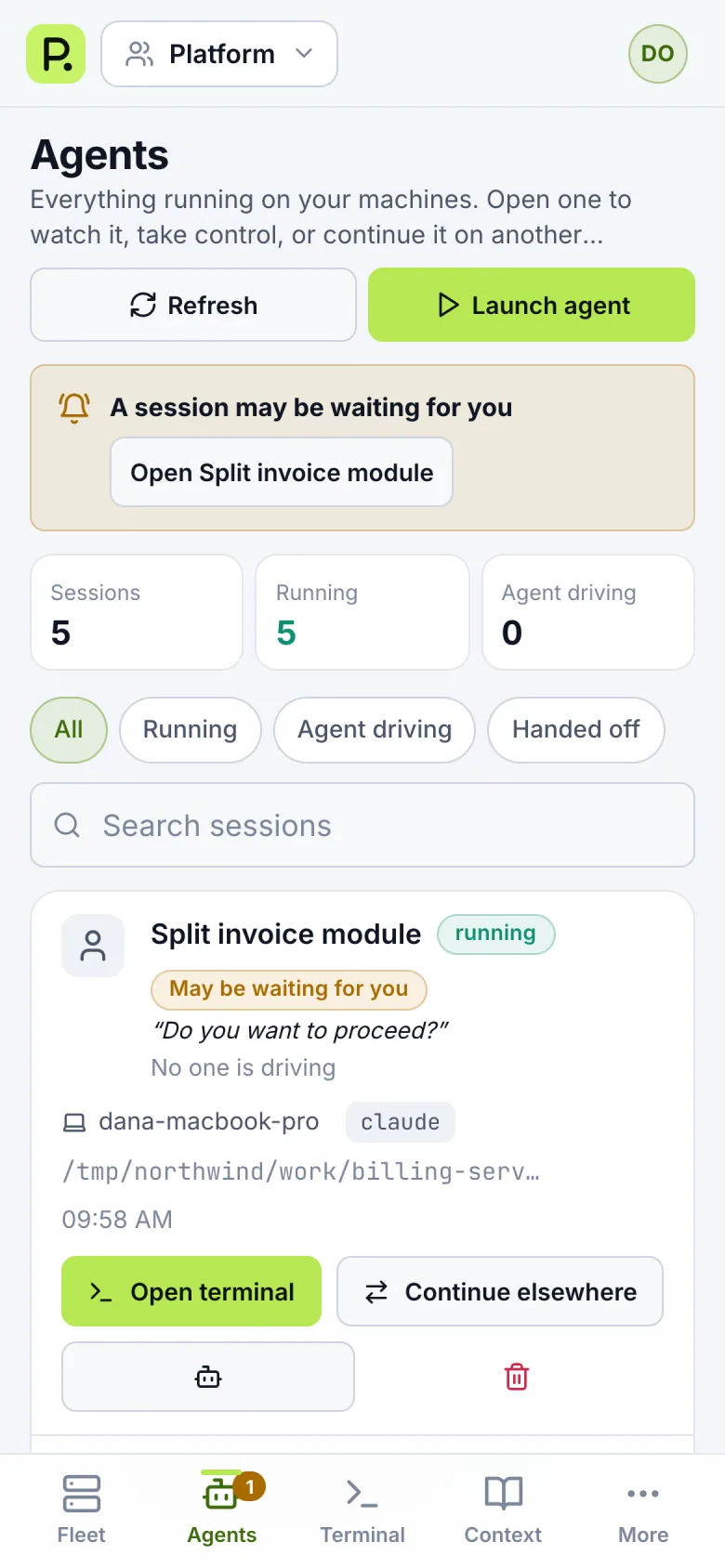
Task: Click the green P. app logo
Action: tap(56, 54)
